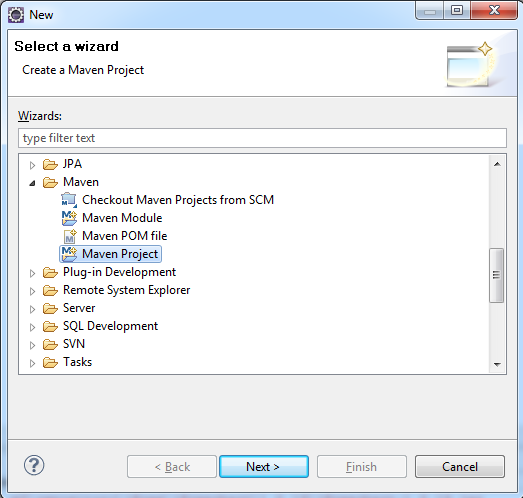Click the Eclipse icon in the title bar

pyautogui.click(x=16, y=15)
